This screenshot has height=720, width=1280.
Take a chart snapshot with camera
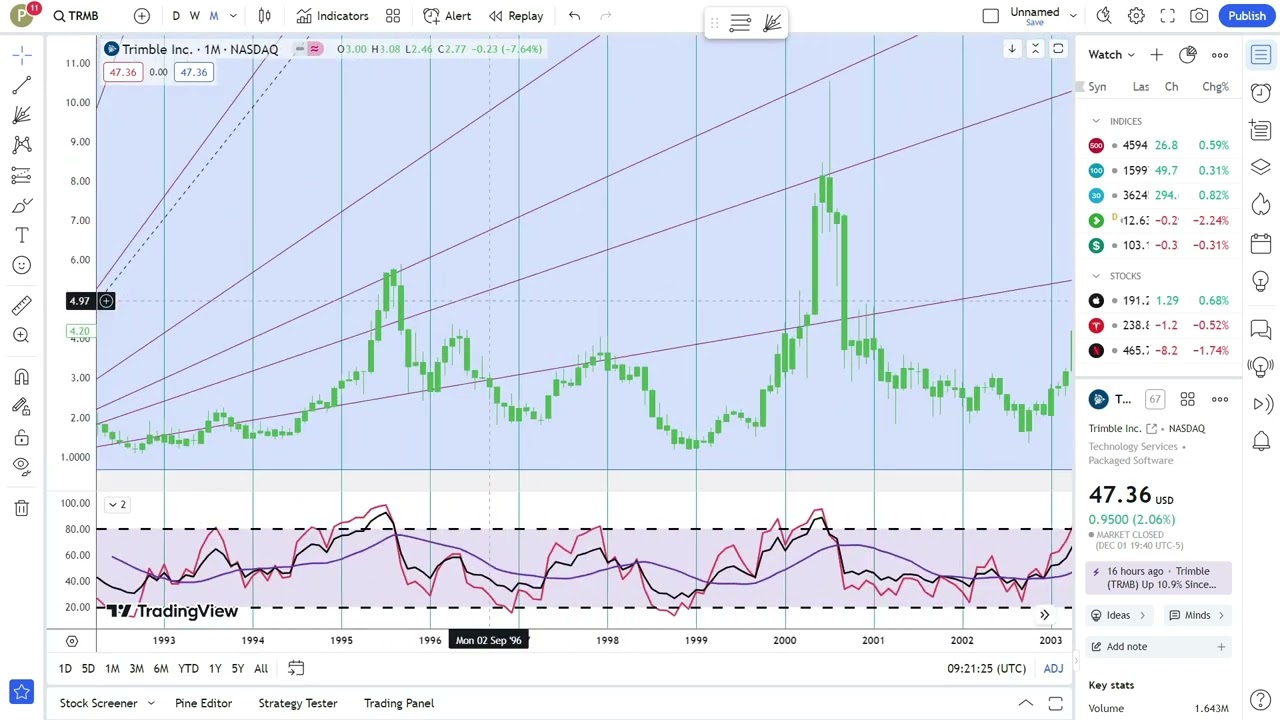coord(1199,16)
